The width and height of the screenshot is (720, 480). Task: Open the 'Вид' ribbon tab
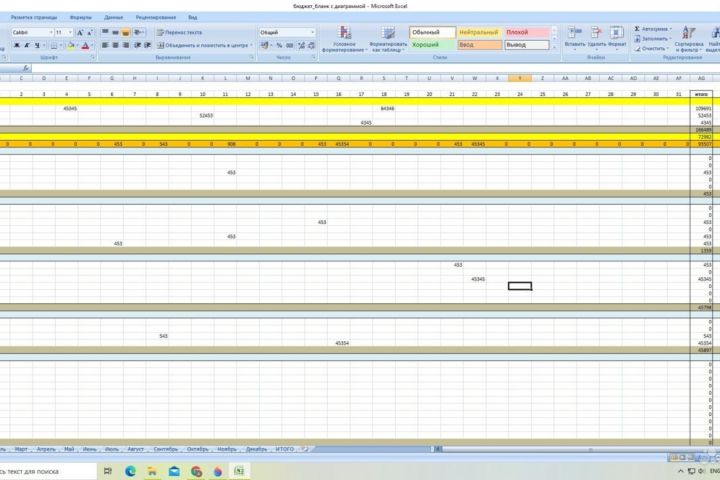(x=192, y=17)
